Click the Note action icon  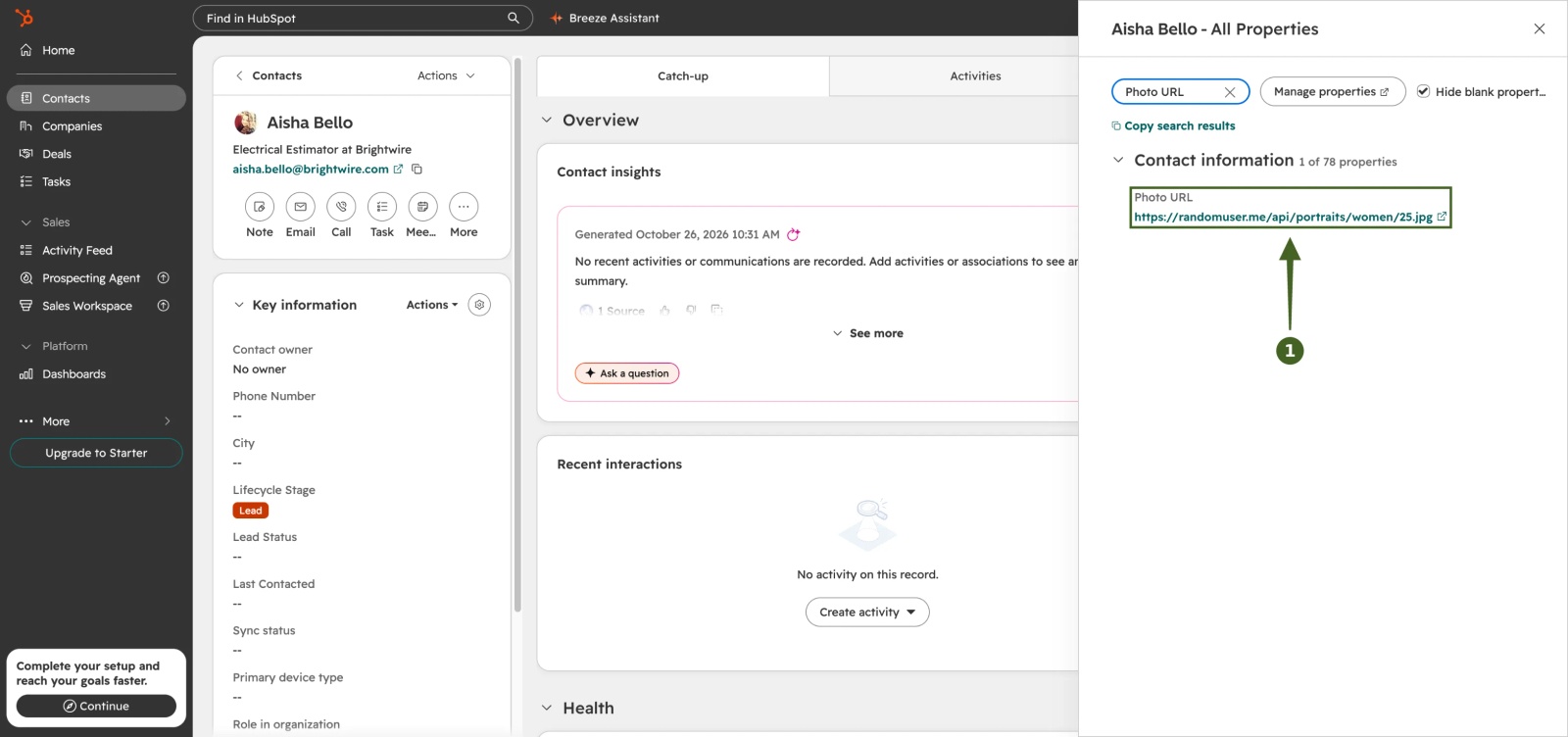(259, 207)
